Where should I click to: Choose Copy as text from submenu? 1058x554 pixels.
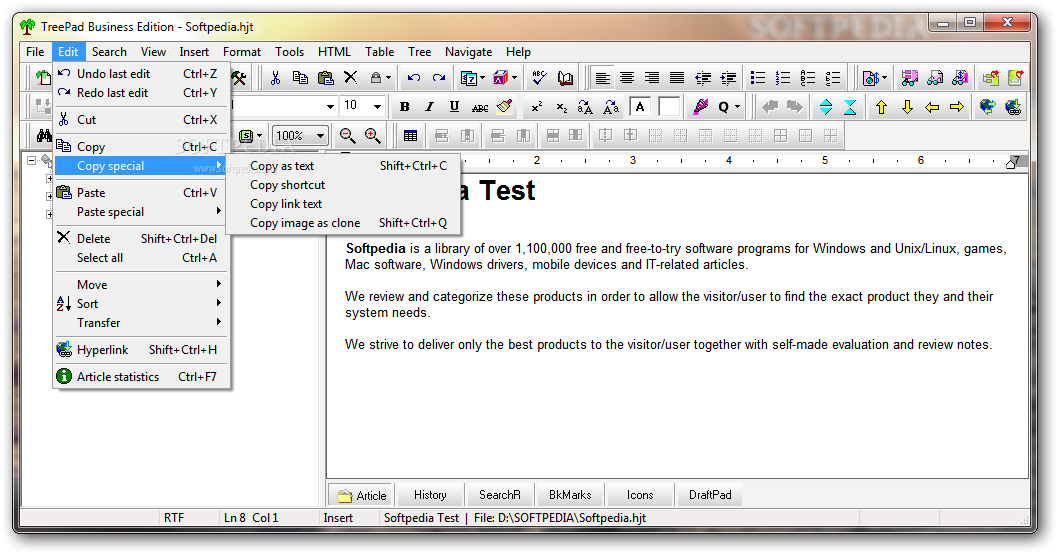coord(343,166)
